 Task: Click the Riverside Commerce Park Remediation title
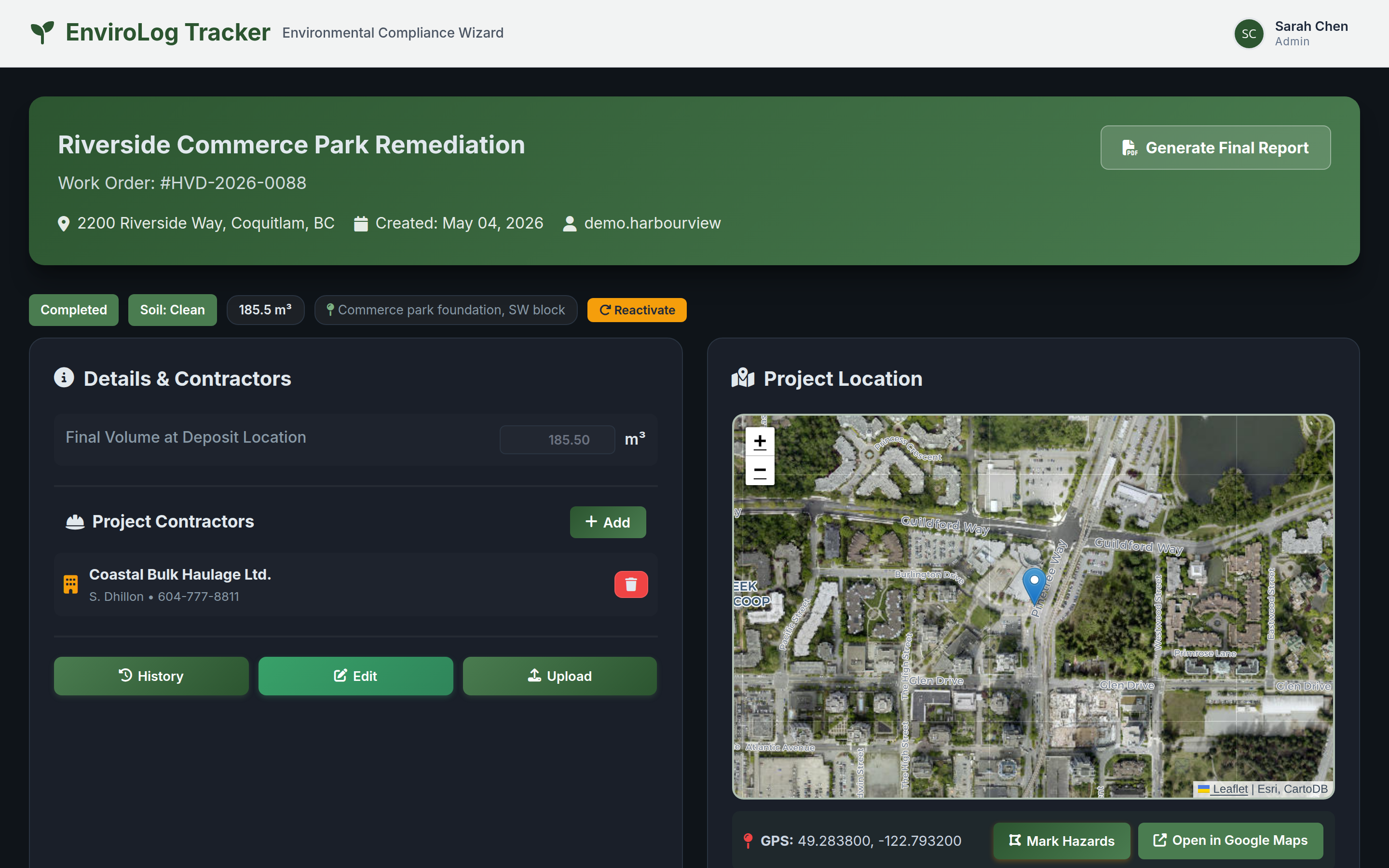coord(292,145)
